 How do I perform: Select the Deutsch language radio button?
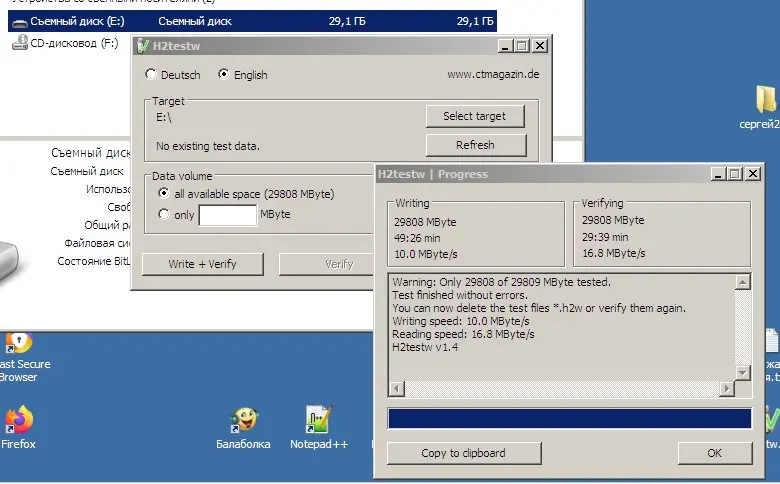[x=151, y=75]
